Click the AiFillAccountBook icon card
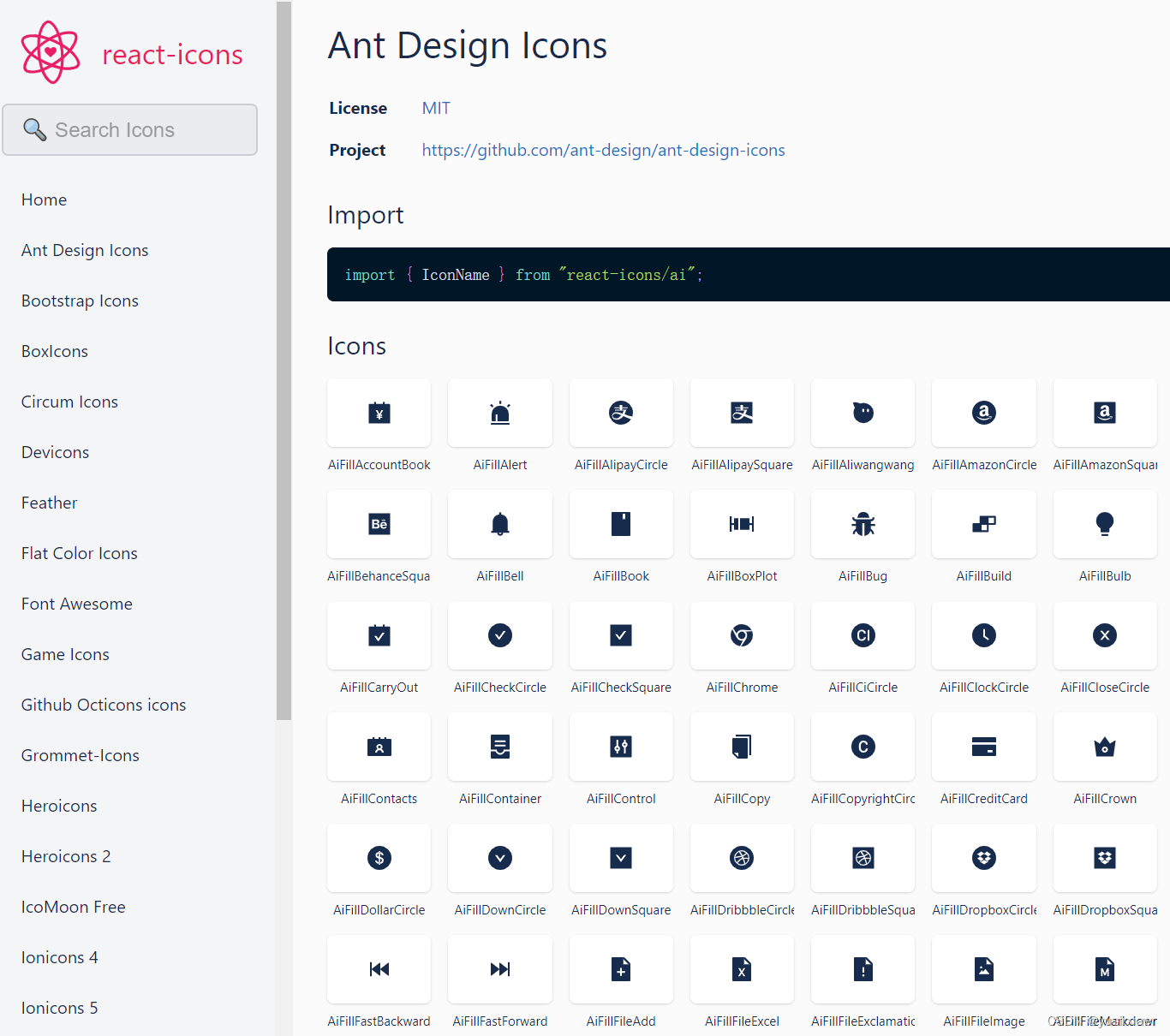Viewport: 1170px width, 1036px height. (379, 413)
